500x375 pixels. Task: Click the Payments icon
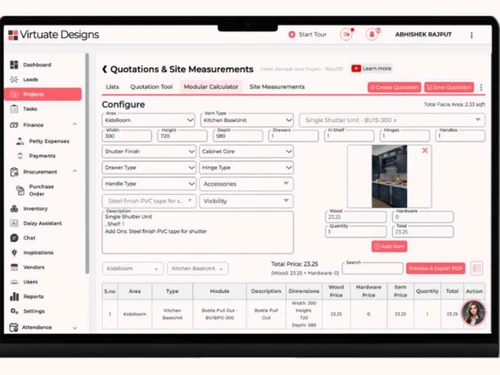coord(20,156)
